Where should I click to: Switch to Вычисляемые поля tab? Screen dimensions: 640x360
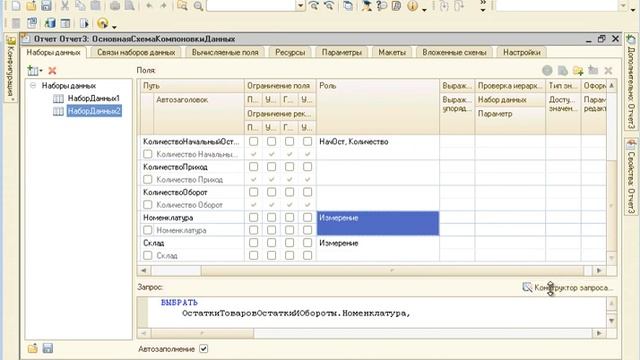pyautogui.click(x=225, y=52)
